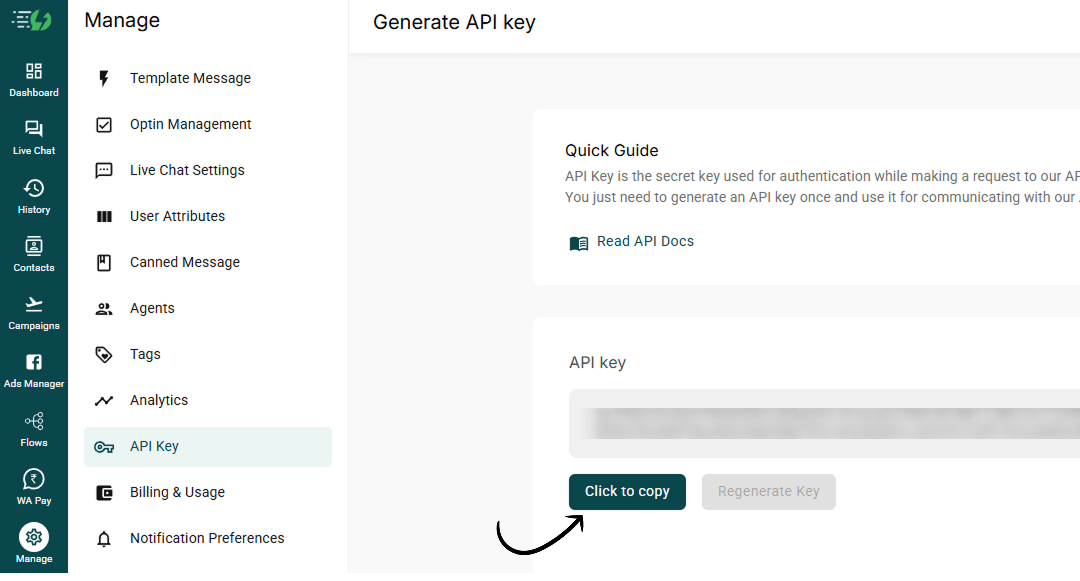Open WA Pay rupee icon
This screenshot has height=581, width=1080.
point(34,479)
